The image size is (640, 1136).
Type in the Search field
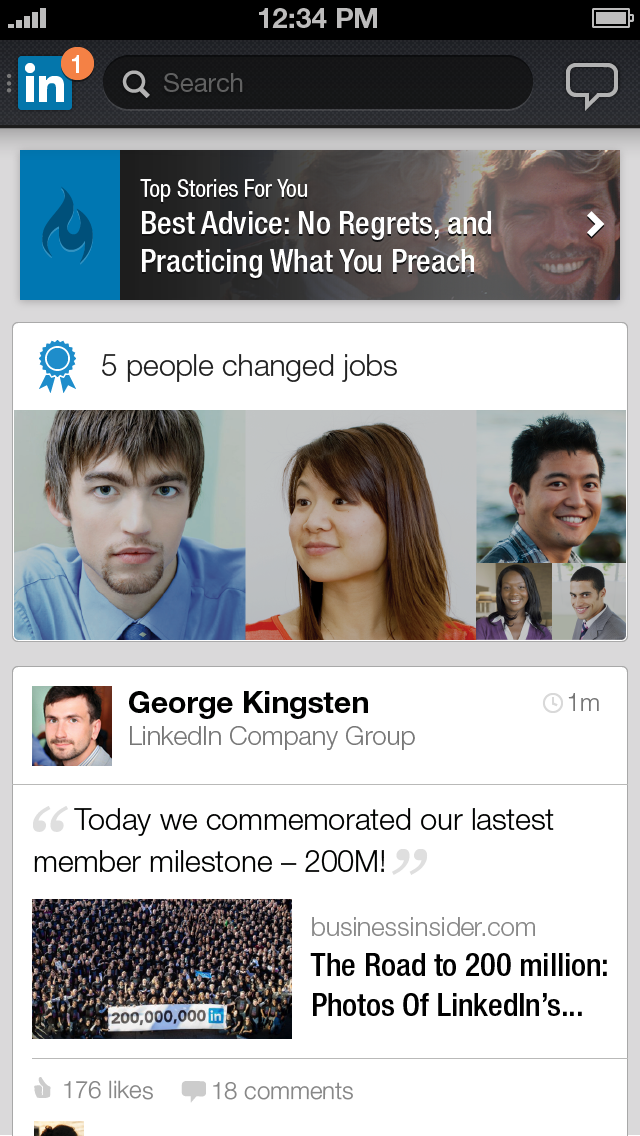330,83
